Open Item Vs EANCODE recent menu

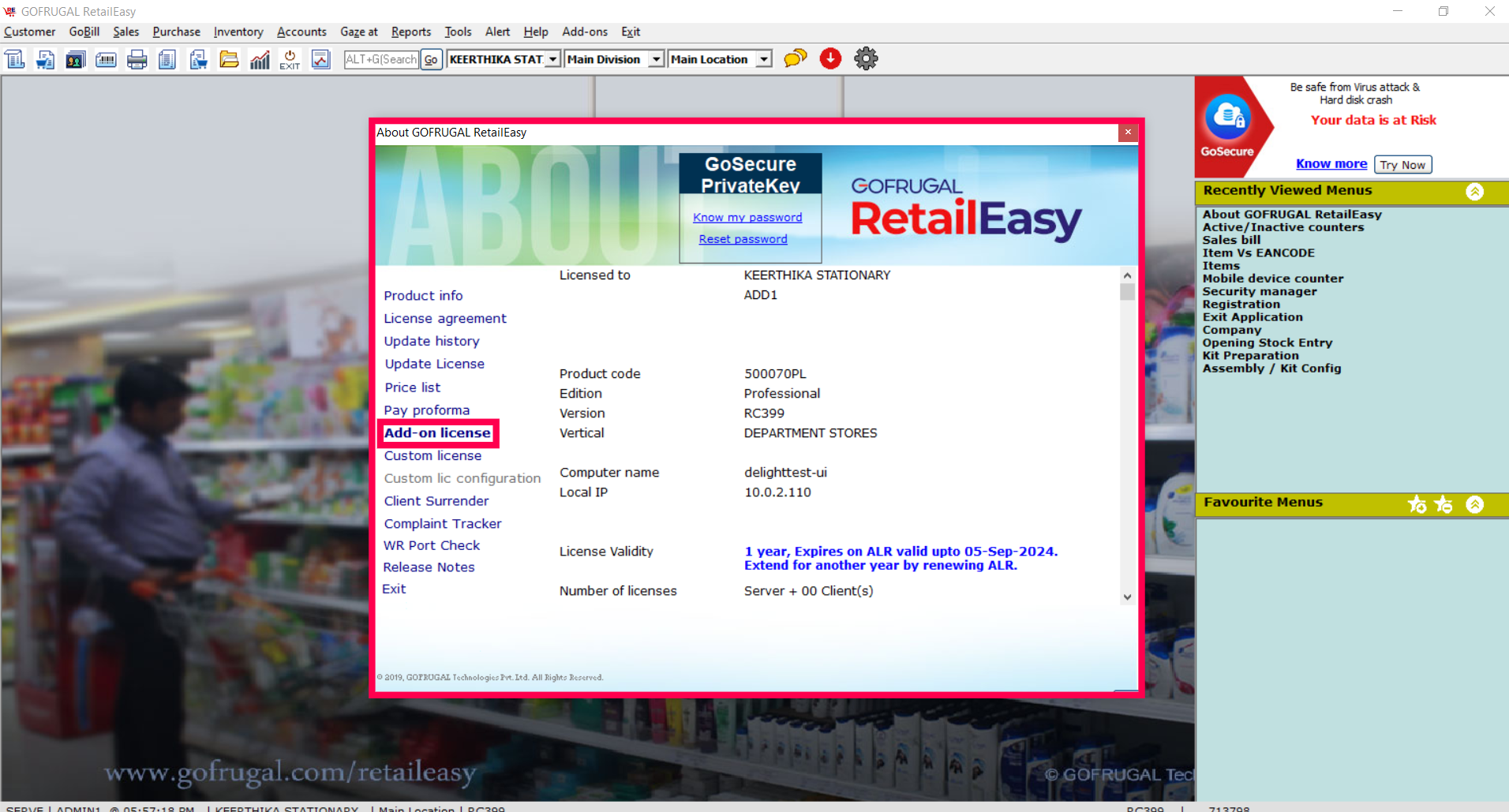[1259, 253]
